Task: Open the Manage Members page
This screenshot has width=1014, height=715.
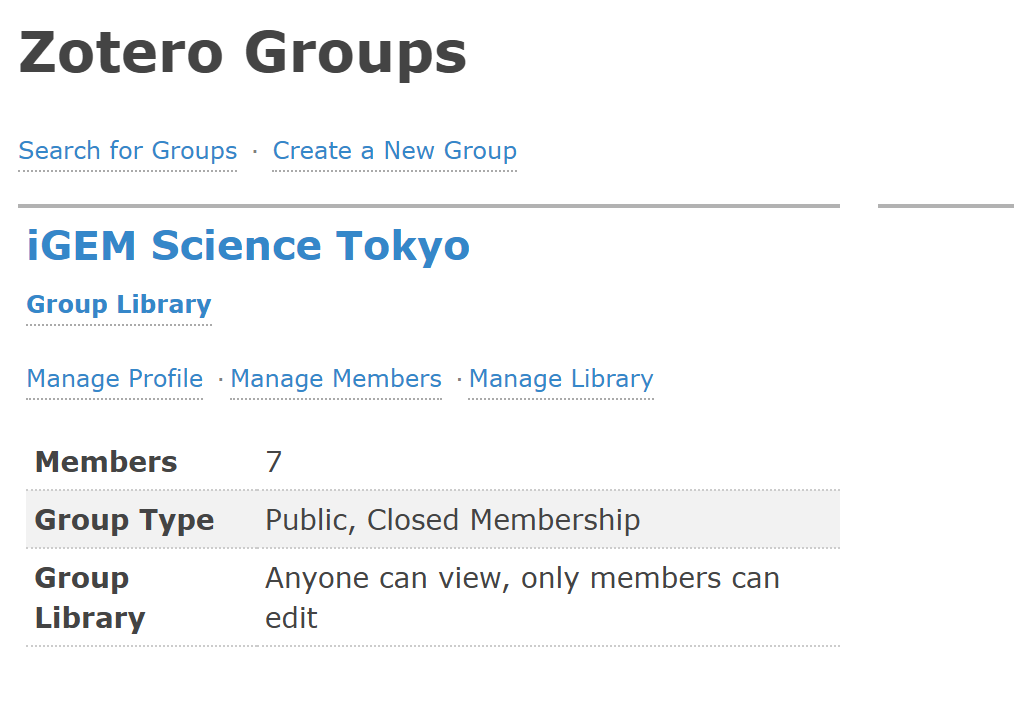Action: pos(336,380)
